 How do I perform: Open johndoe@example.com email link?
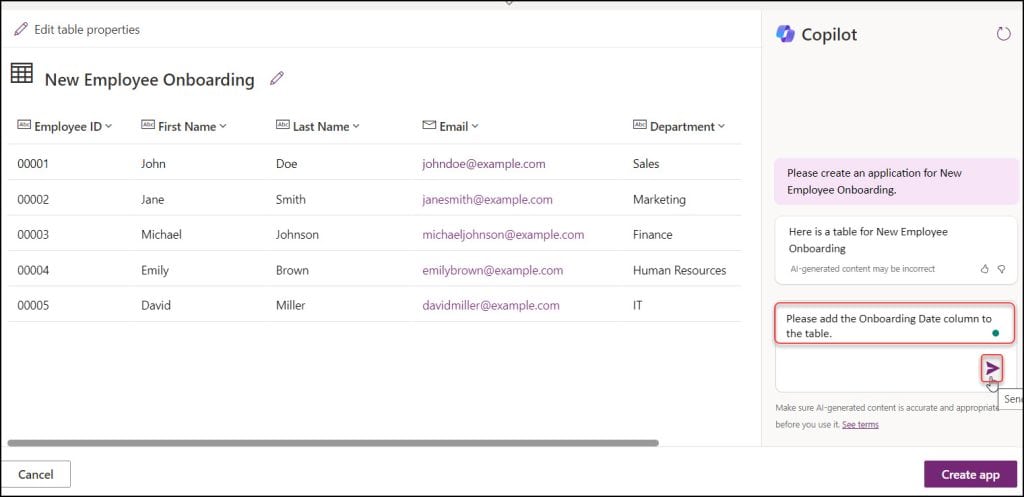click(484, 164)
